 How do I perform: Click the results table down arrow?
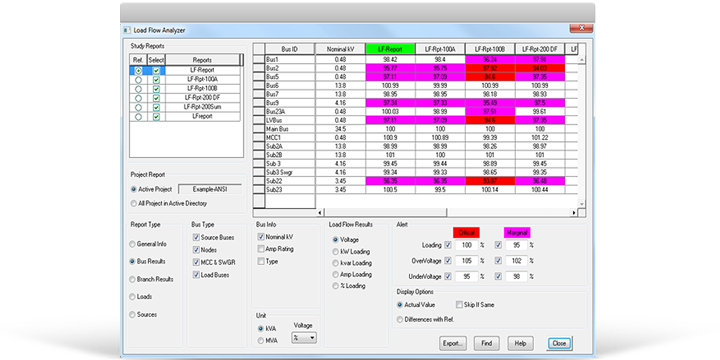[x=582, y=204]
